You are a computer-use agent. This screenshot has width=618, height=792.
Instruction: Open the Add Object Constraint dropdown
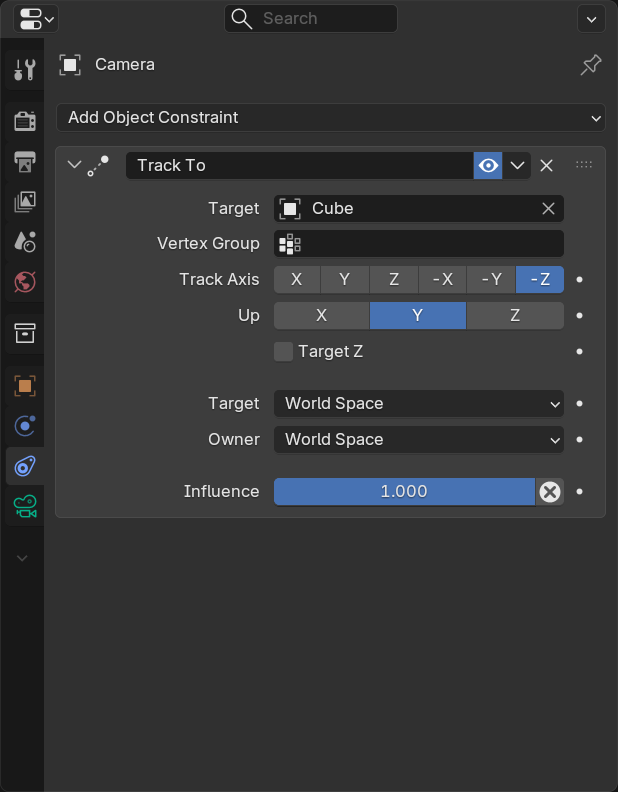coord(331,118)
